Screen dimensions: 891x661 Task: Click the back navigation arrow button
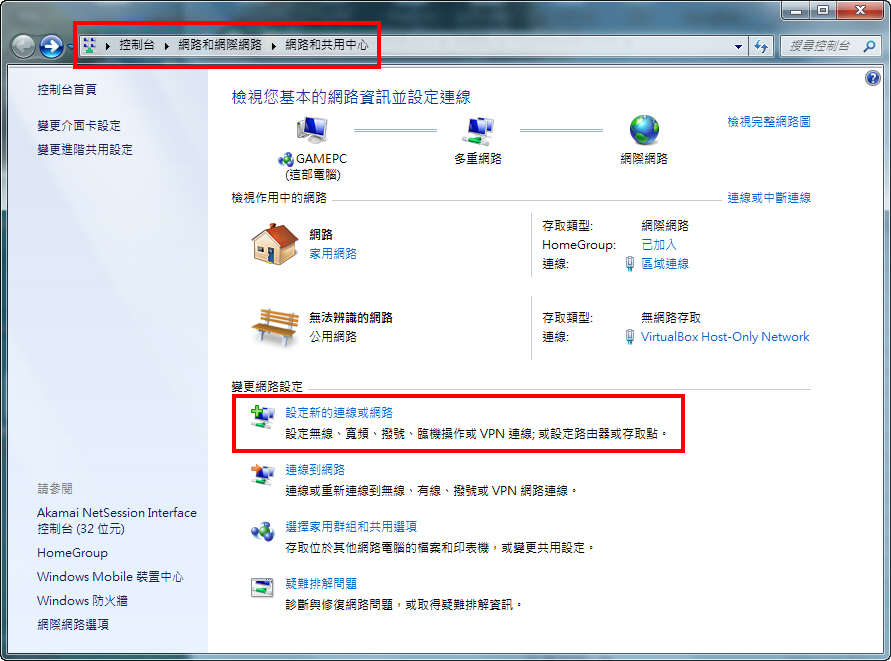click(x=23, y=46)
